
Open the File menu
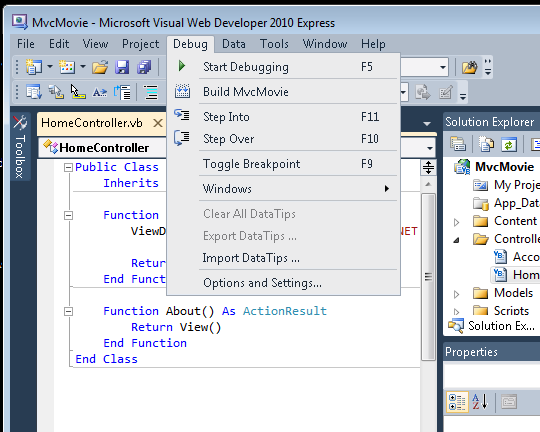coord(26,44)
